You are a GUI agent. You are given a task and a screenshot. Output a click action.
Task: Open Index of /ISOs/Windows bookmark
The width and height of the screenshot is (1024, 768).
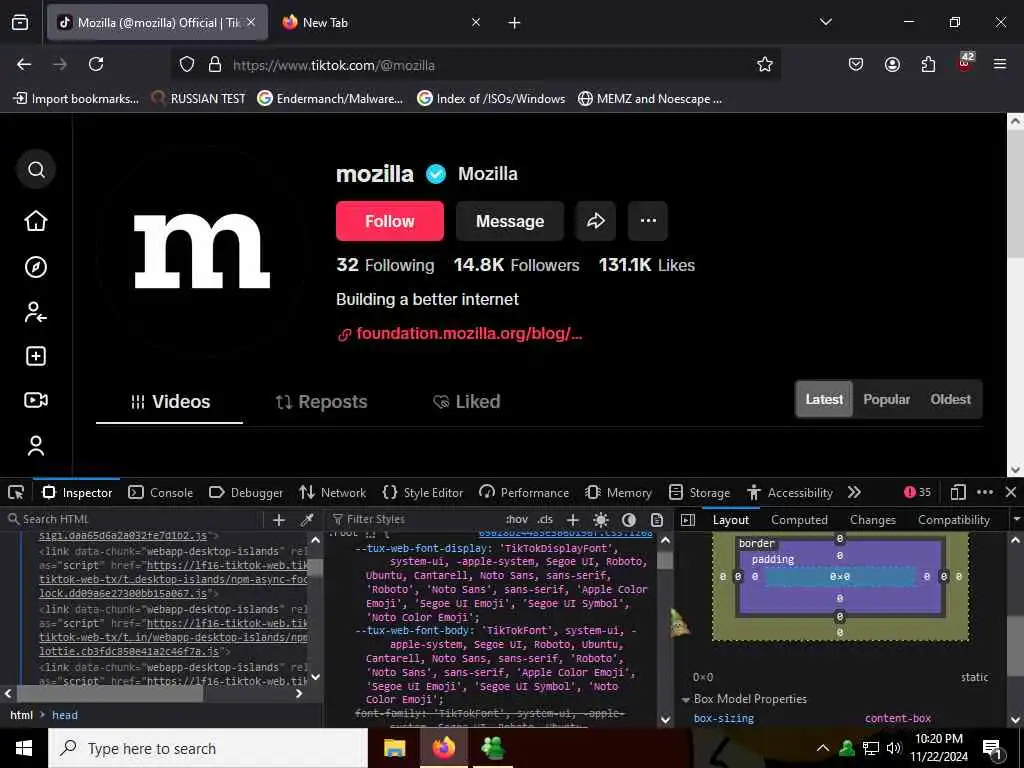(x=491, y=99)
